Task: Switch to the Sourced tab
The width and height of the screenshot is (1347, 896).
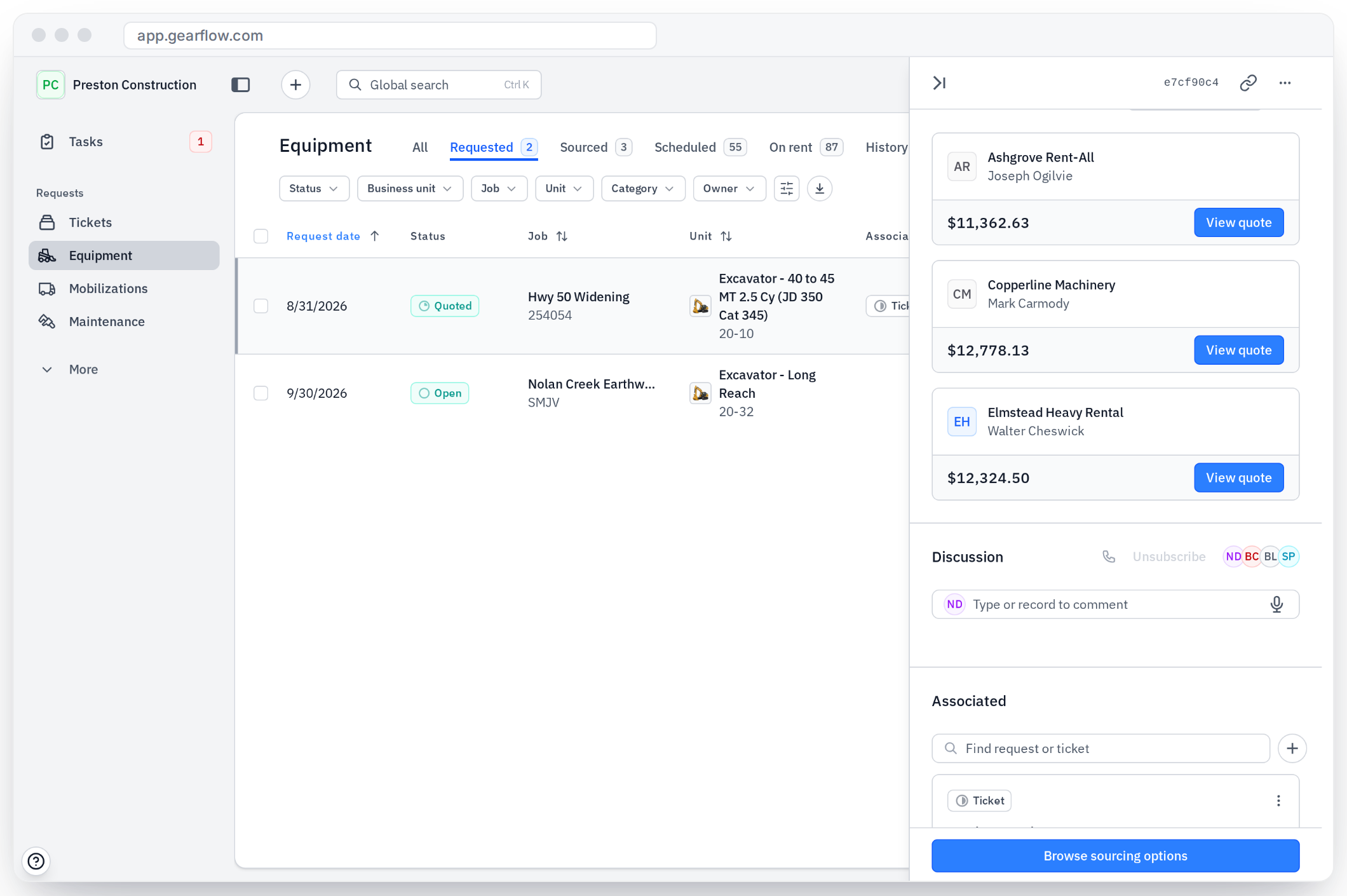Action: 595,147
